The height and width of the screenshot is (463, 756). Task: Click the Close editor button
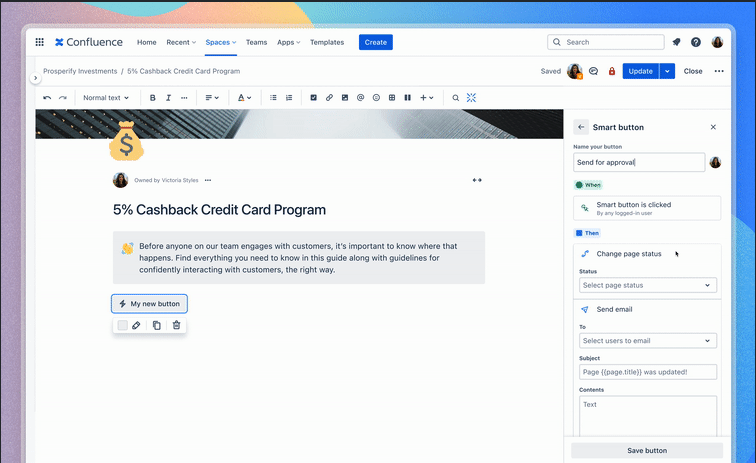[x=693, y=71]
